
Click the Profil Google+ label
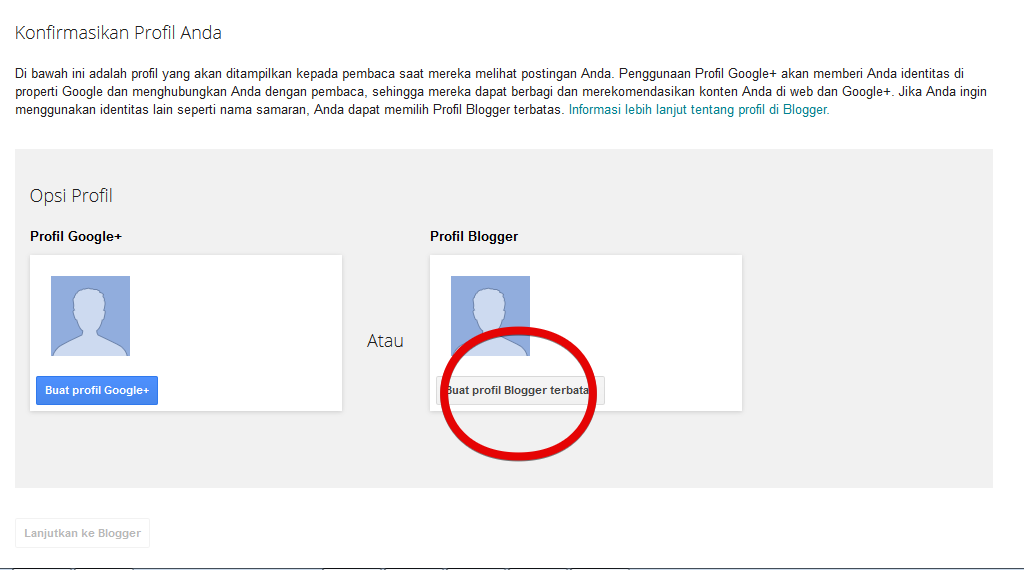click(76, 236)
